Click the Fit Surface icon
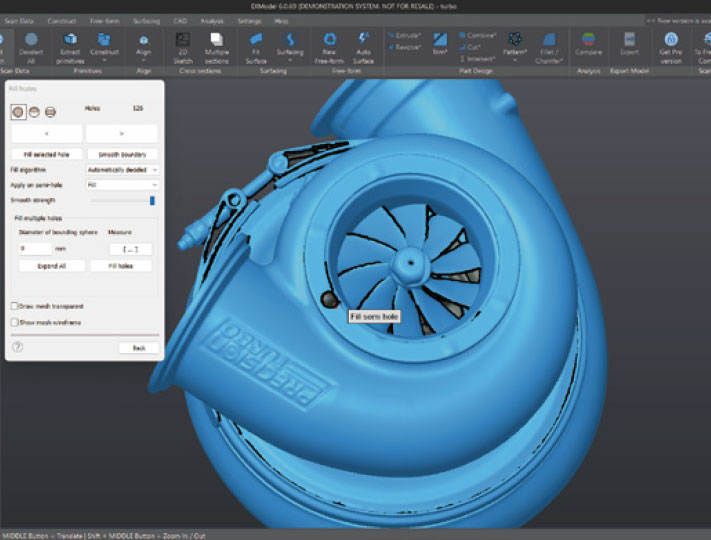 (x=256, y=41)
